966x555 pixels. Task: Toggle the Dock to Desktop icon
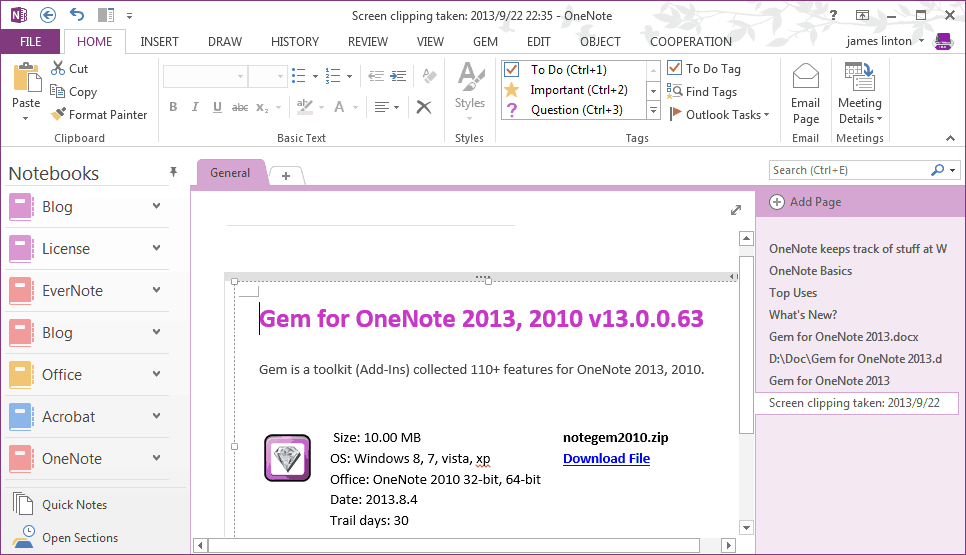coord(106,15)
